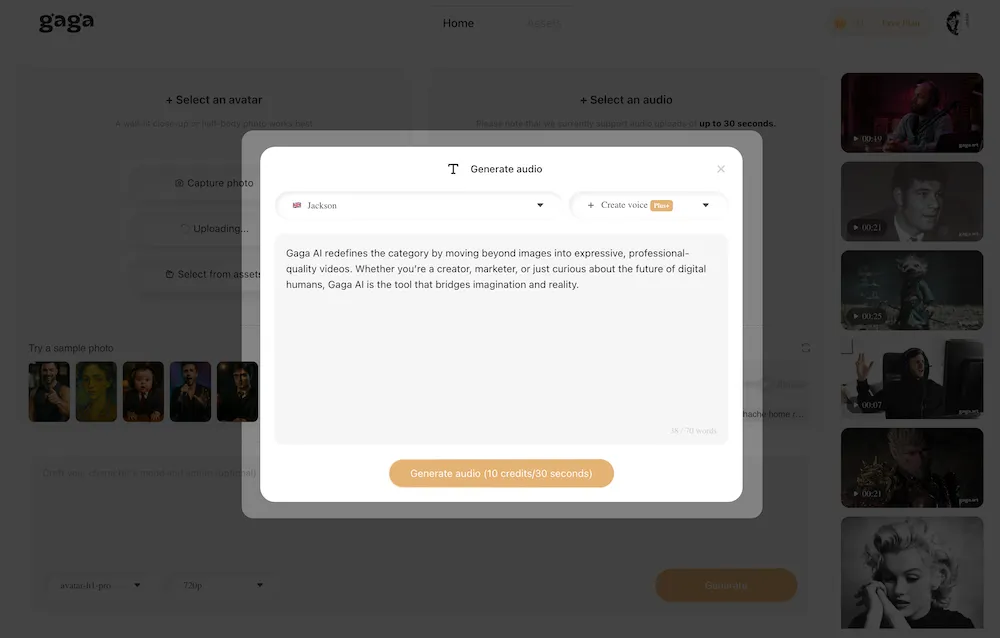Open the user profile avatar
The width and height of the screenshot is (1000, 638).
tap(953, 23)
